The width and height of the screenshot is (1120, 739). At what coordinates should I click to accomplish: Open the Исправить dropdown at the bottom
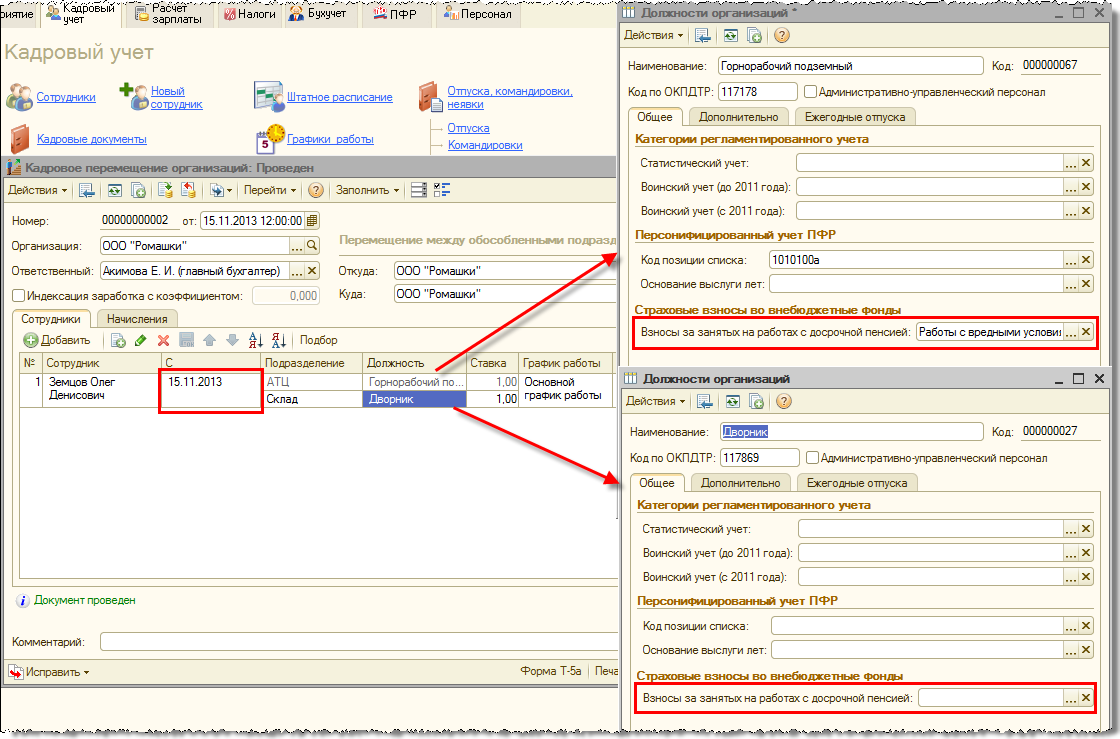click(x=49, y=672)
